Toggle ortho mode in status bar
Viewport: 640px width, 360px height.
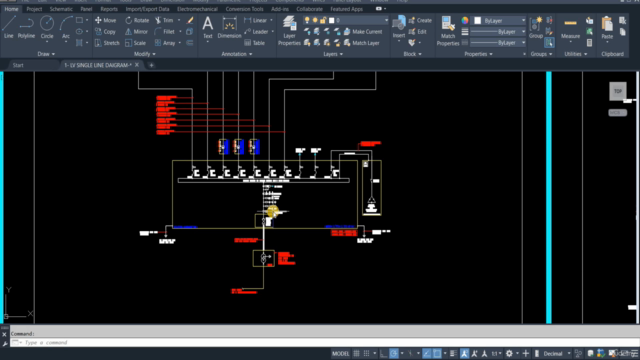tap(383, 353)
